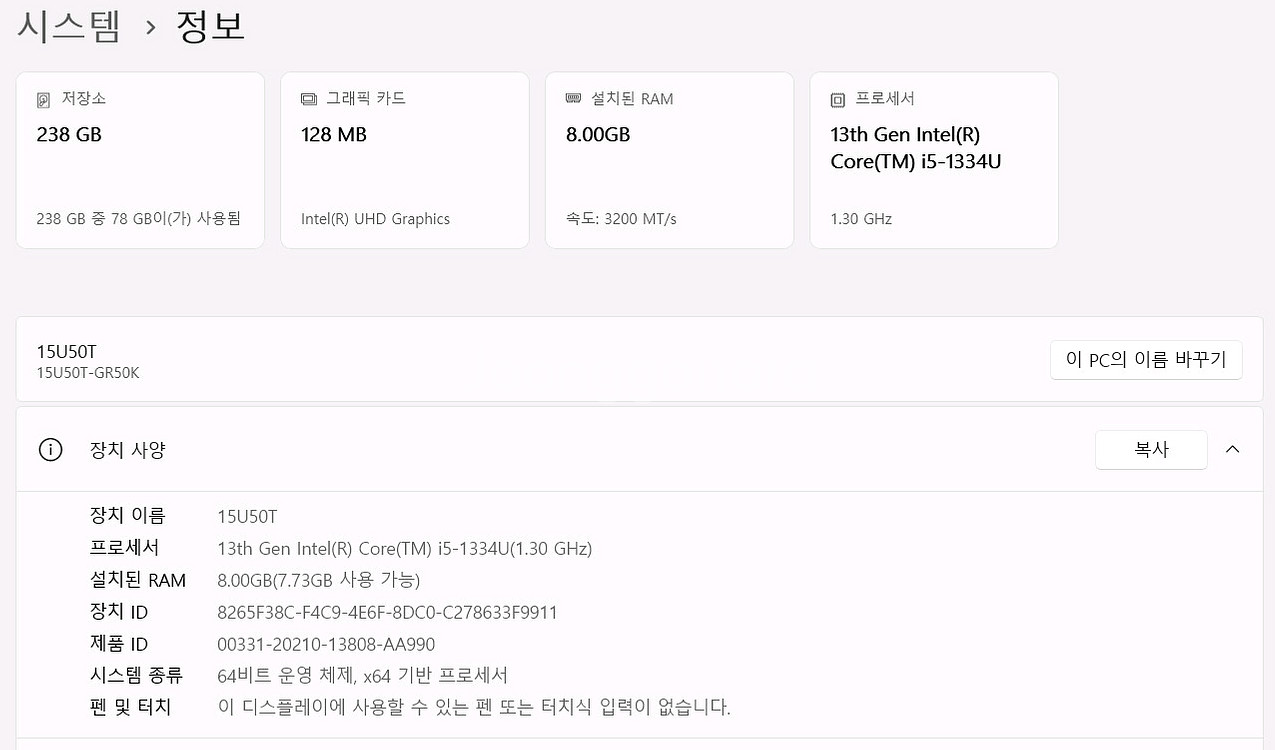This screenshot has width=1275, height=750.
Task: Click the 복사 button to copy specs
Action: (1151, 449)
